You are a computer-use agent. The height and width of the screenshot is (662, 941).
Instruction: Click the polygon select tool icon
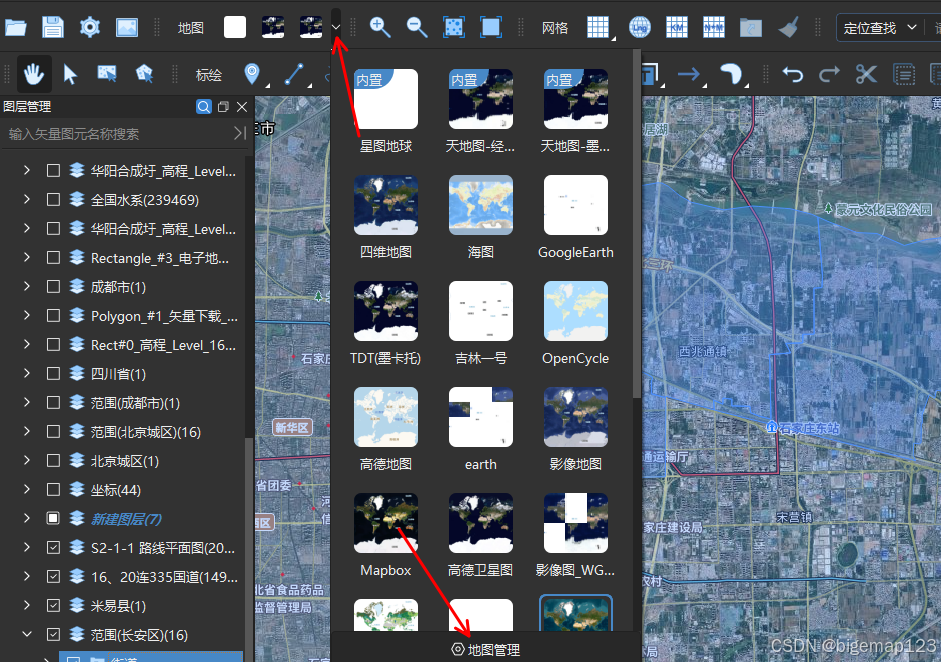(144, 74)
